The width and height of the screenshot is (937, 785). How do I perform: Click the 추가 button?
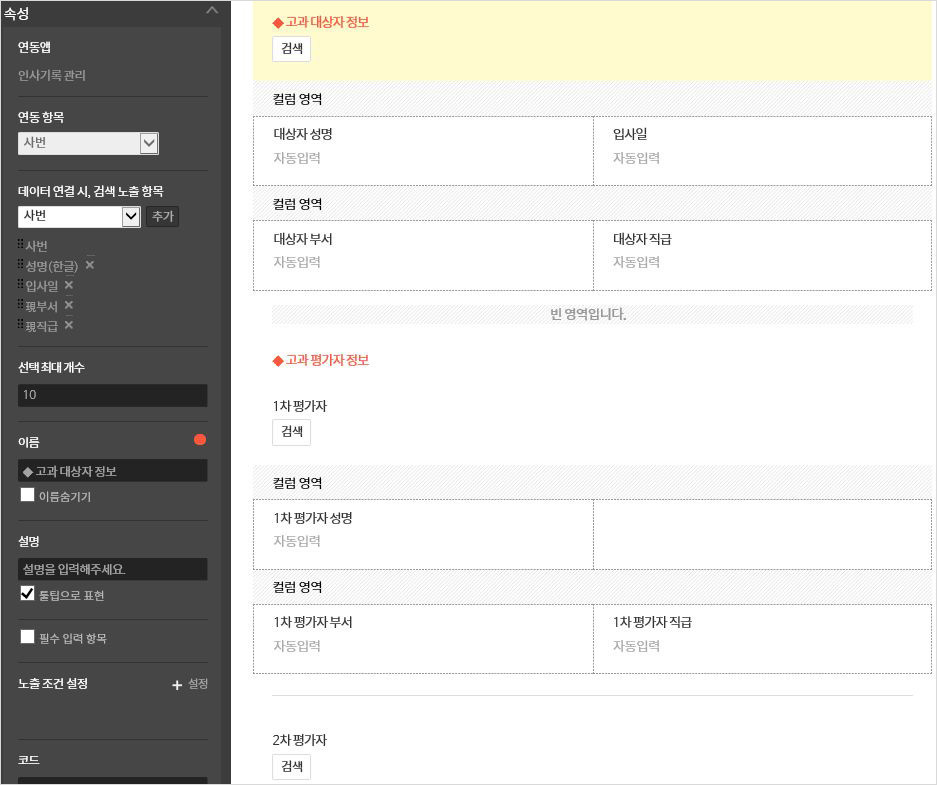tap(162, 216)
